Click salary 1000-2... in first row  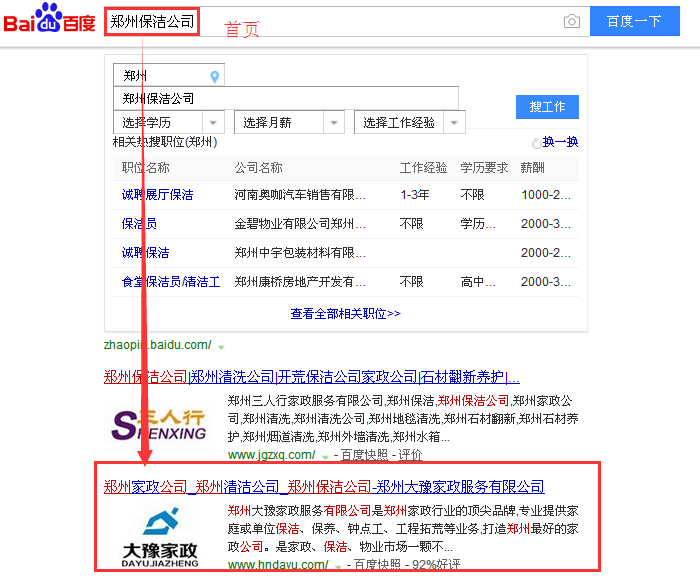tap(546, 195)
